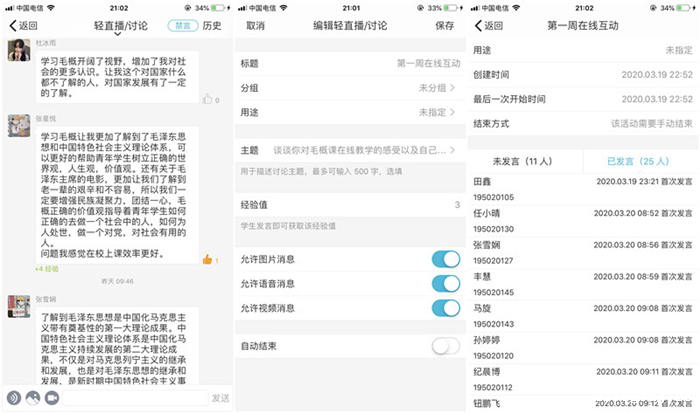Tap the video camera icon in chat bar

point(50,397)
